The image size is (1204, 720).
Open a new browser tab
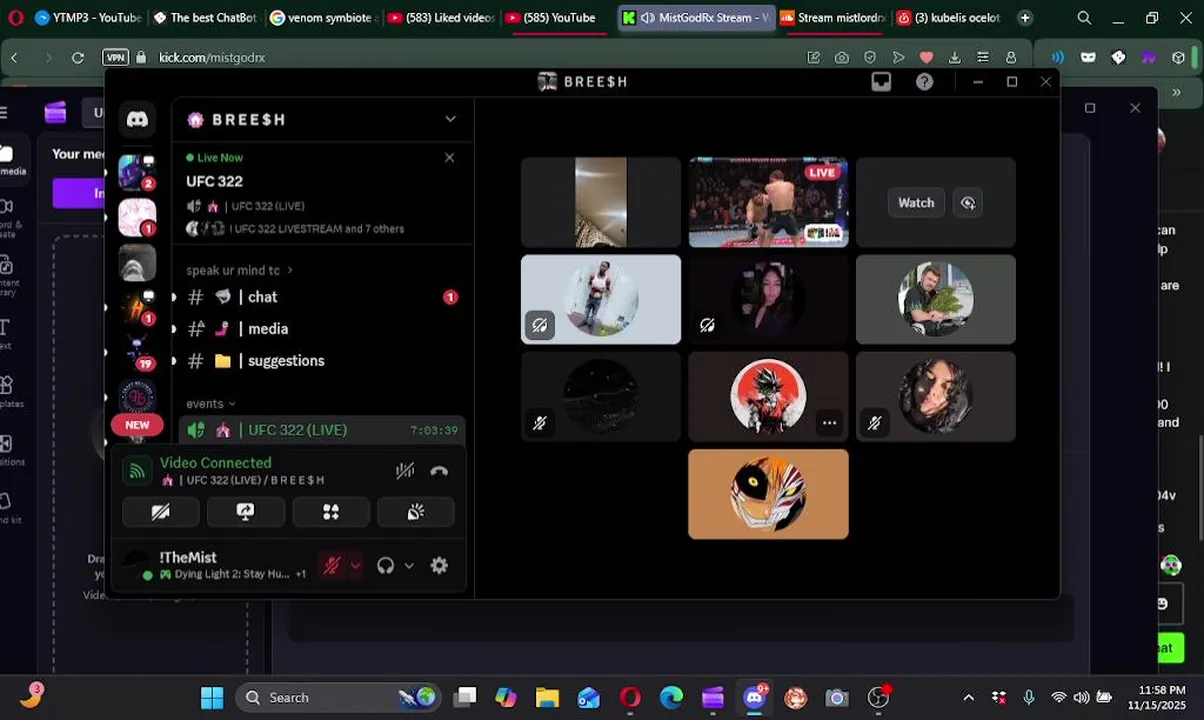click(x=1025, y=18)
